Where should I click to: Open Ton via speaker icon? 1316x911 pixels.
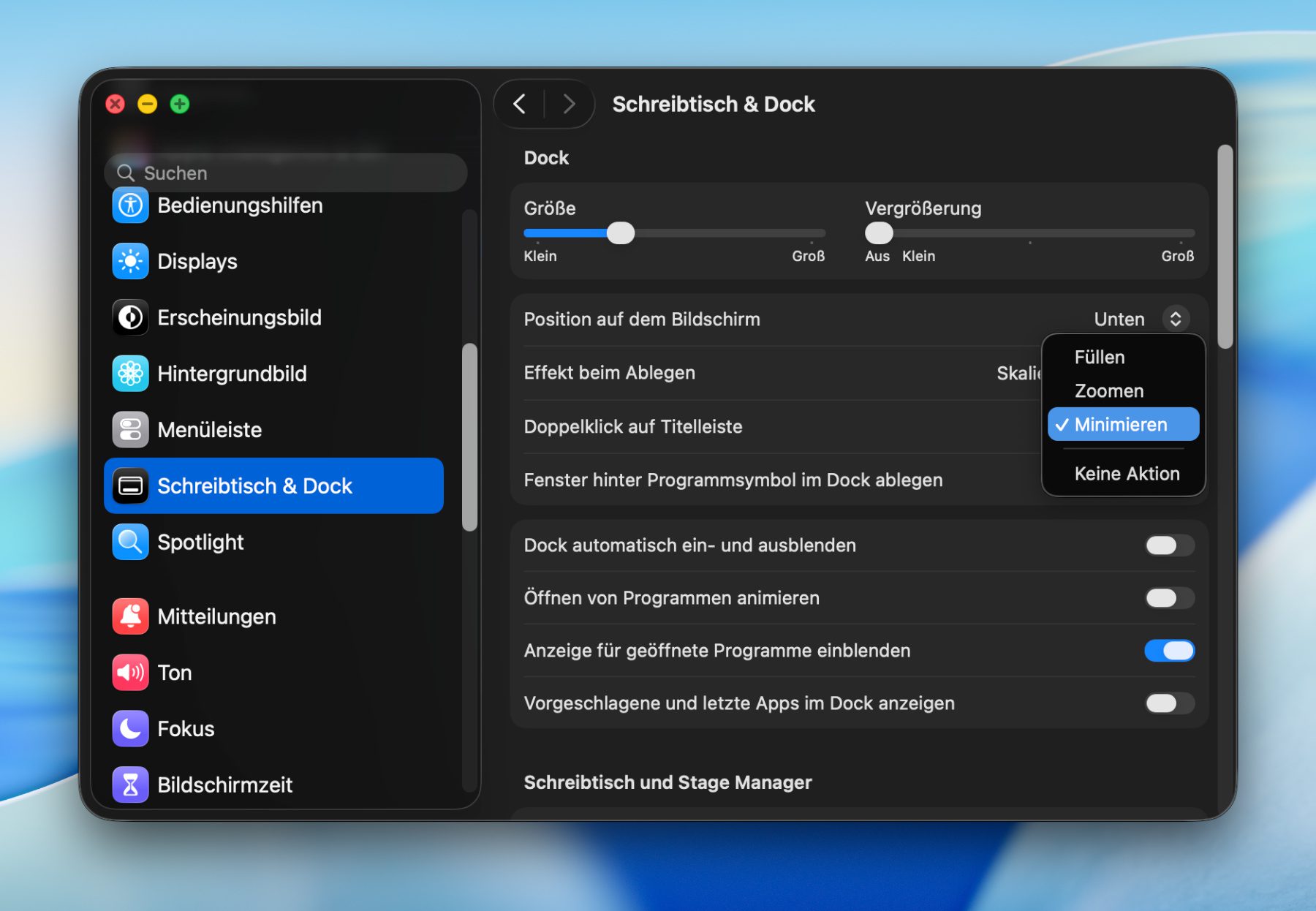click(130, 673)
